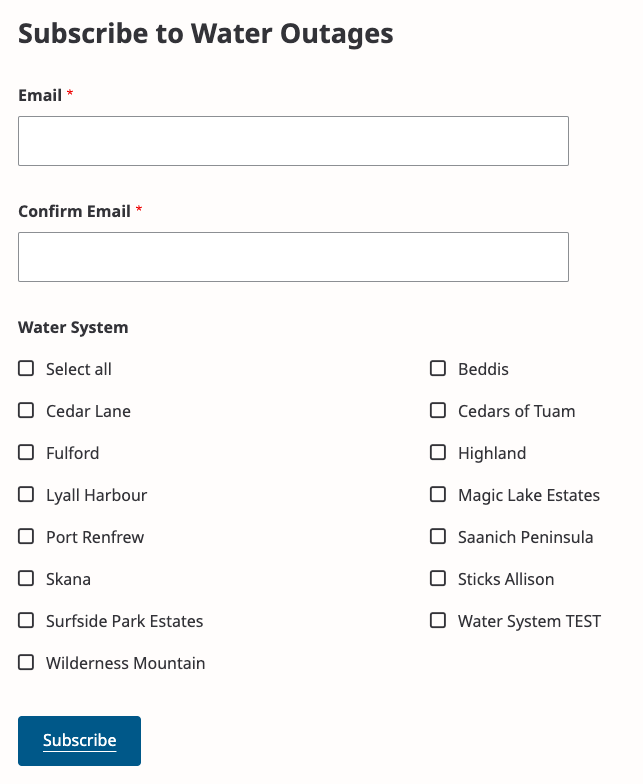Select Port Renfrew checkbox
The image size is (643, 784).
pos(26,537)
